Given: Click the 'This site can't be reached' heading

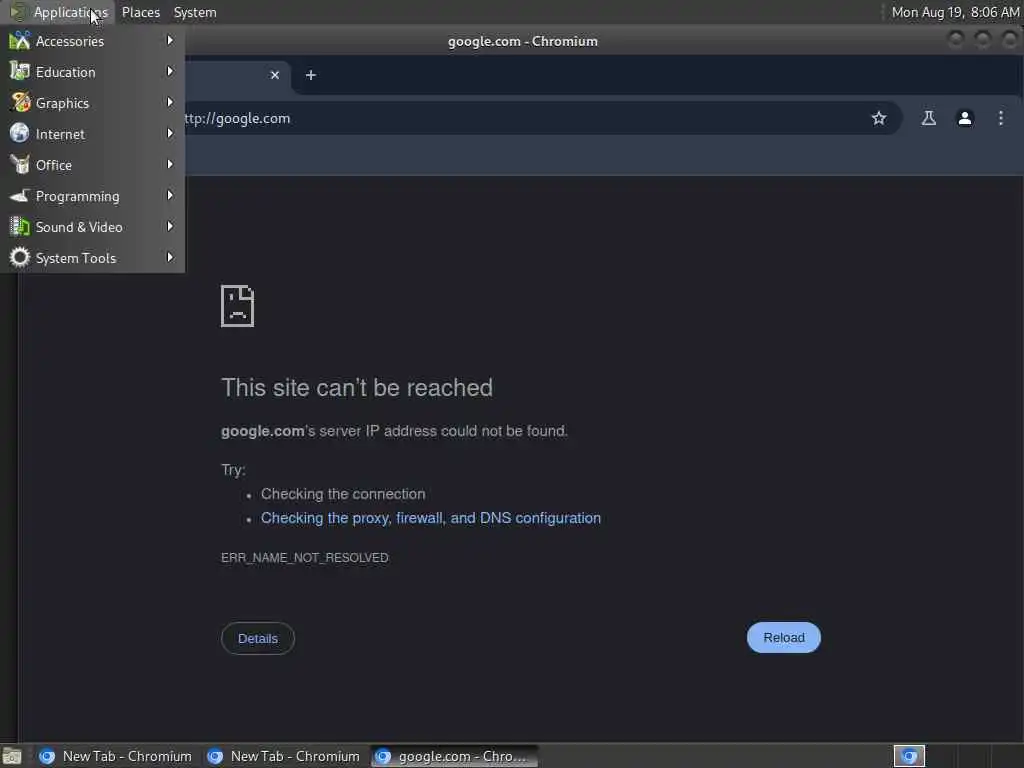Looking at the screenshot, I should tap(357, 388).
